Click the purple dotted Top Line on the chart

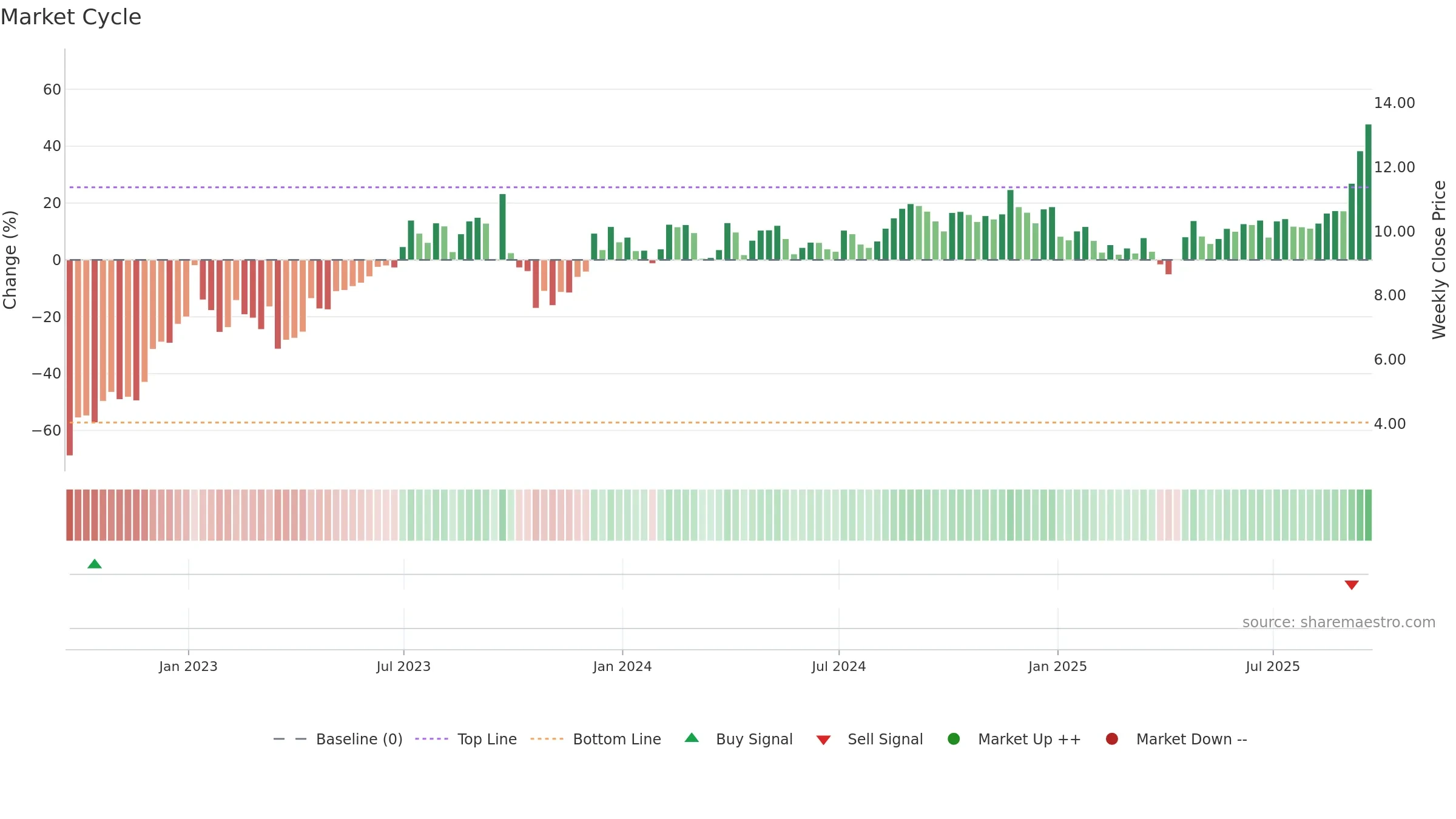719,187
